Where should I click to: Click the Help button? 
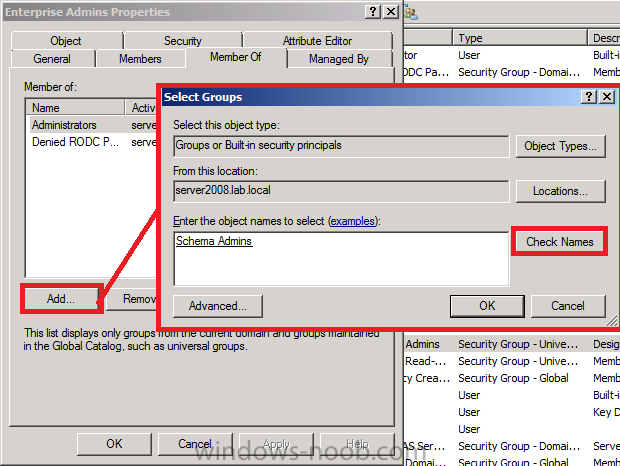[357, 443]
